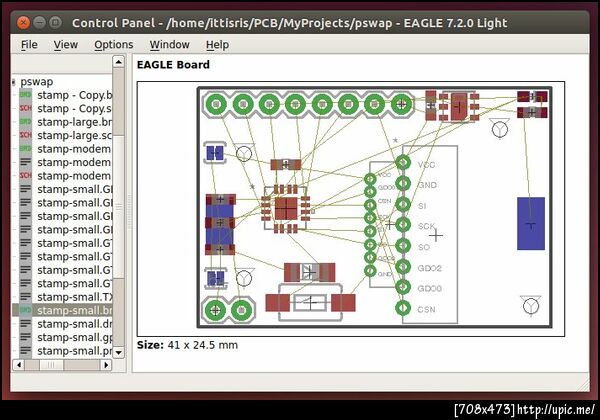This screenshot has width=600, height=420.
Task: Click file icon next to stamp-small.pr
Action: [x=25, y=351]
